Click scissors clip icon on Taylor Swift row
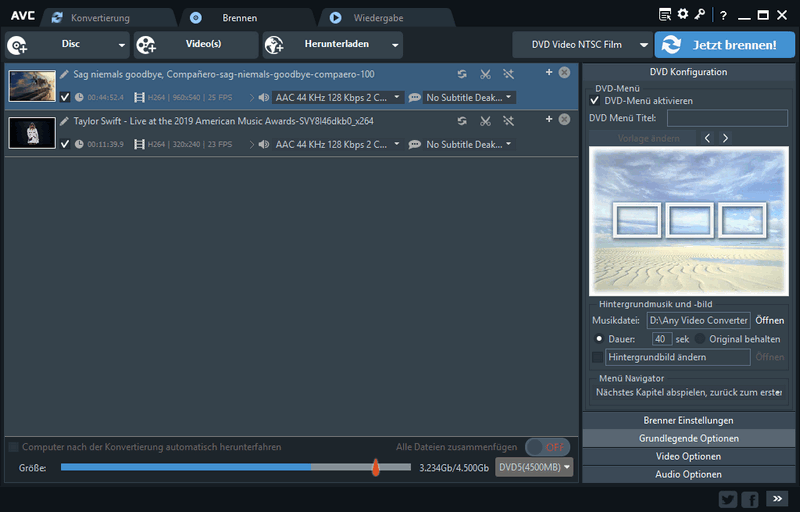The width and height of the screenshot is (800, 512). pos(485,121)
